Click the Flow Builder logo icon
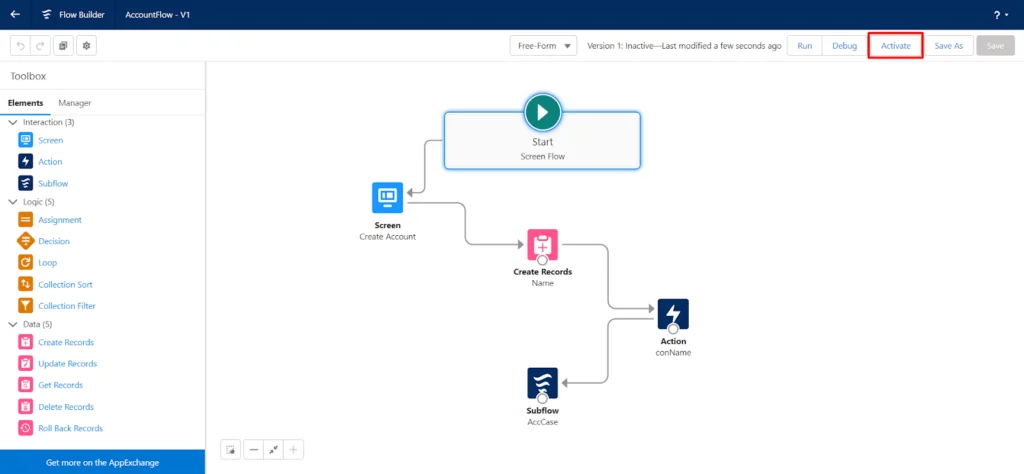1024x474 pixels. (47, 14)
